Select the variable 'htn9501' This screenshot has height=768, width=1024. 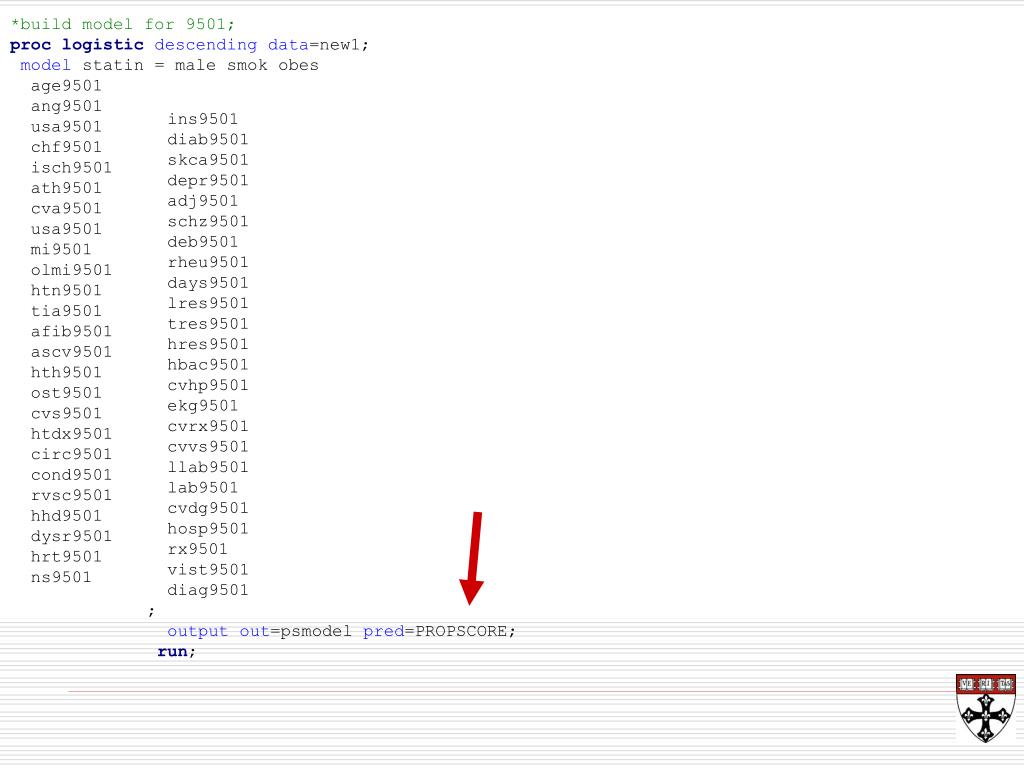coord(66,291)
